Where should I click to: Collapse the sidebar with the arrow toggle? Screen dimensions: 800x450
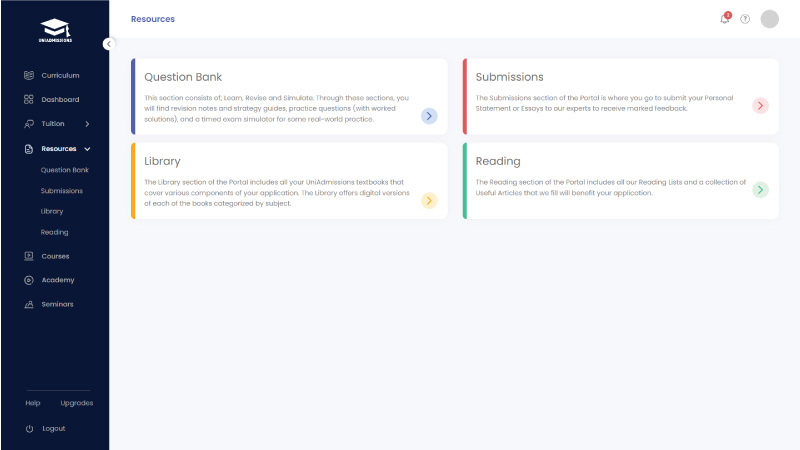[109, 44]
